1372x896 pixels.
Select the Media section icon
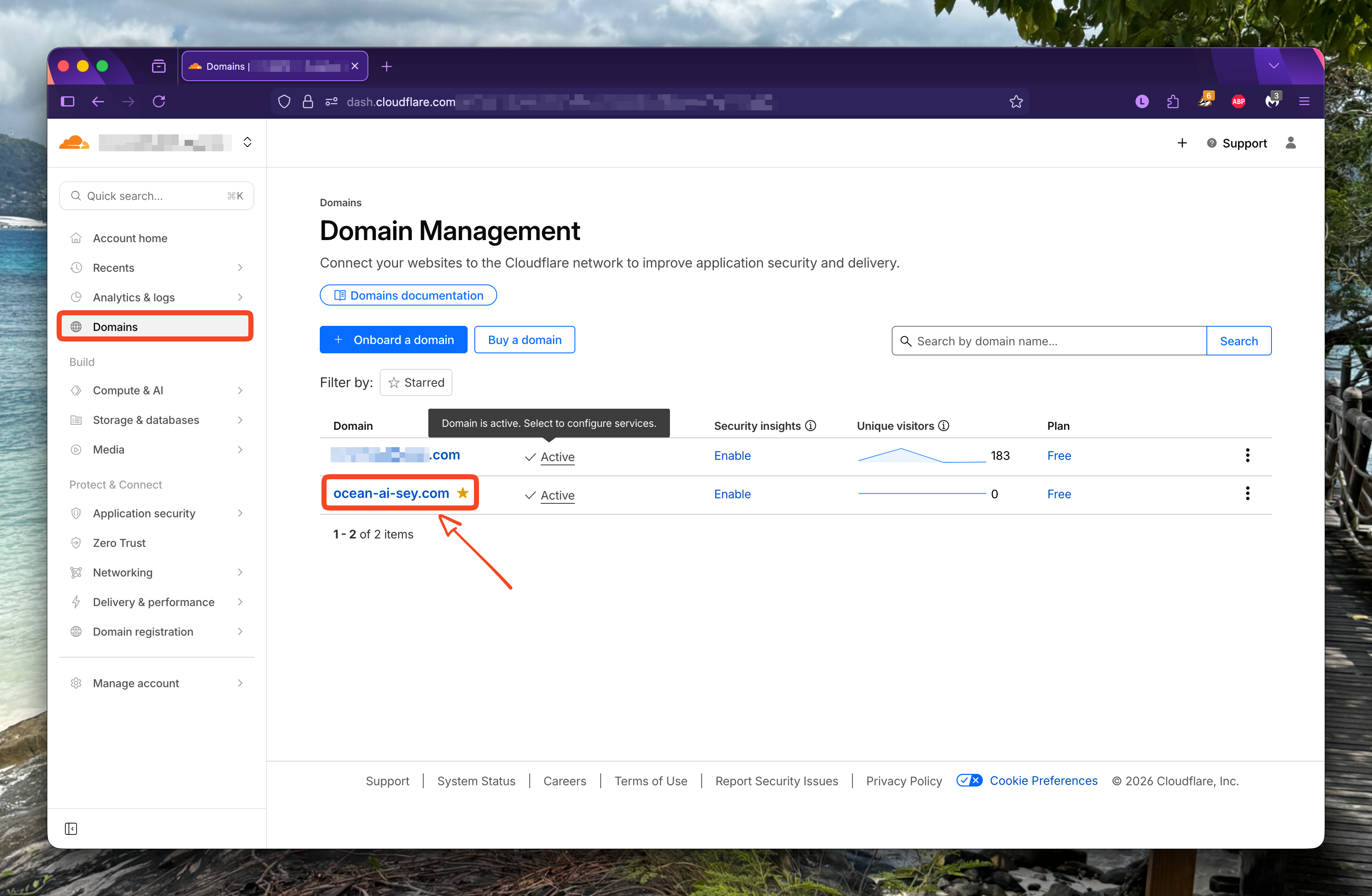(x=77, y=449)
